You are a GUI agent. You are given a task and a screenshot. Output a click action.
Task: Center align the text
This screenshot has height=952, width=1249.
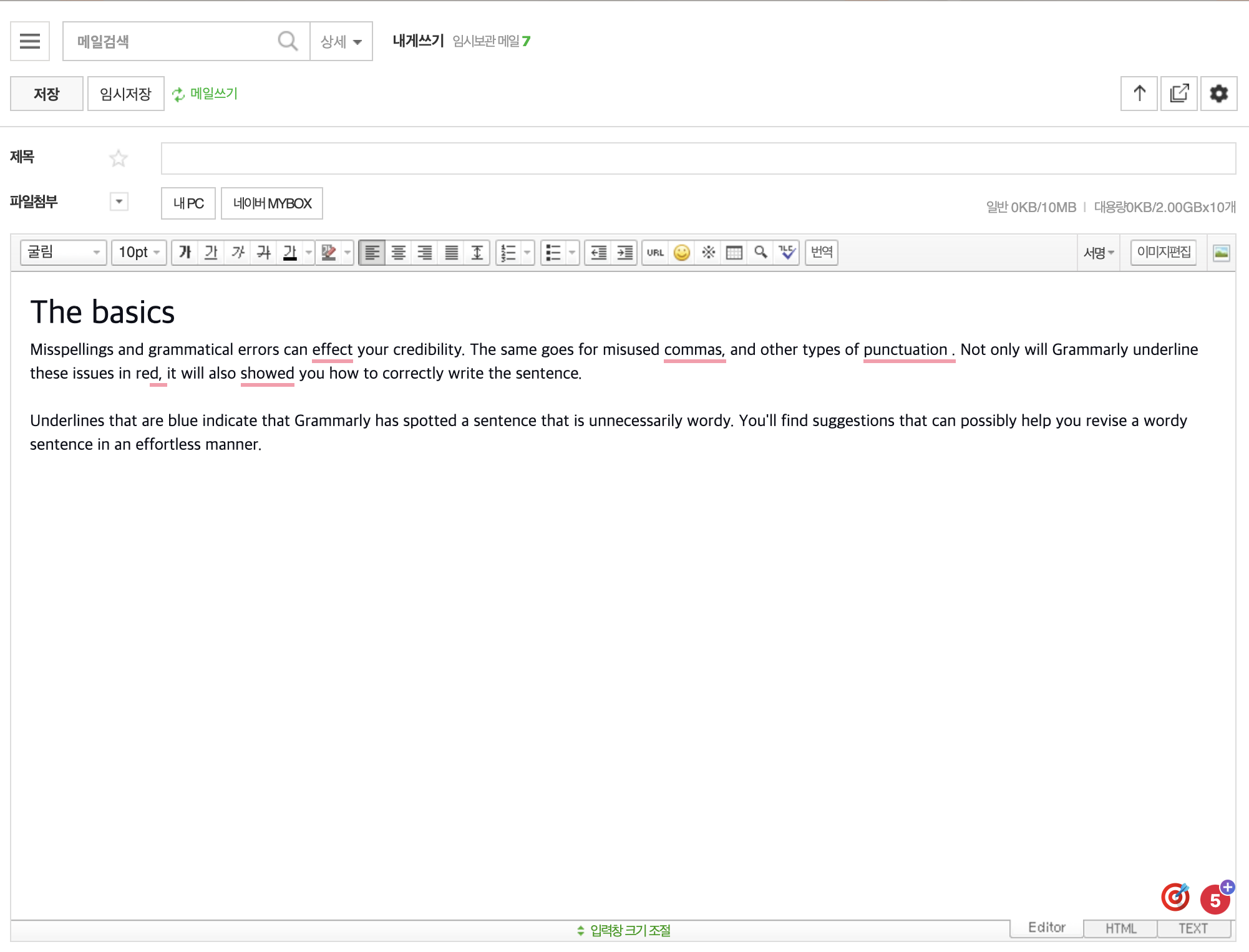398,252
